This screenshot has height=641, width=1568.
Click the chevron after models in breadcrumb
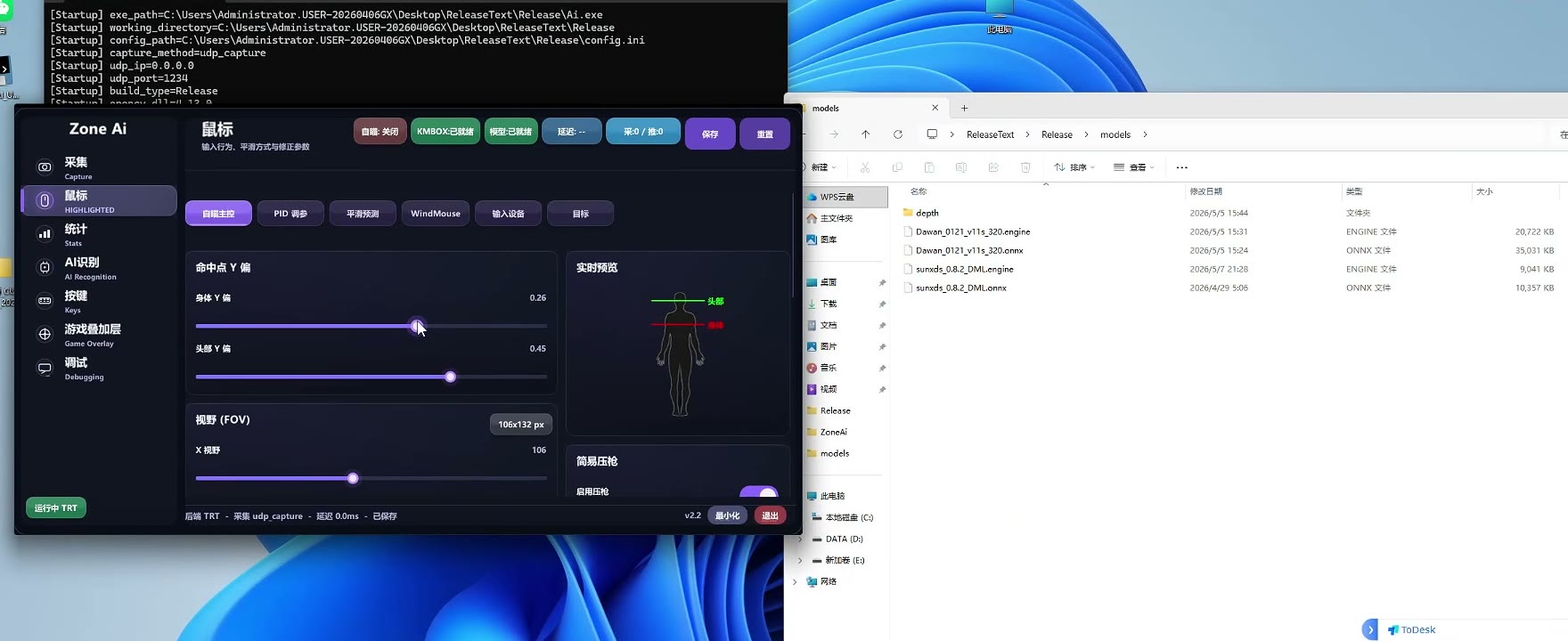(x=1145, y=134)
